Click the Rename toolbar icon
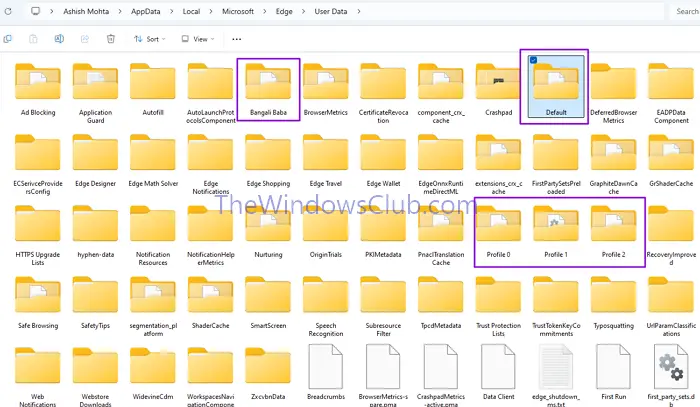This screenshot has height=407, width=700. click(59, 39)
